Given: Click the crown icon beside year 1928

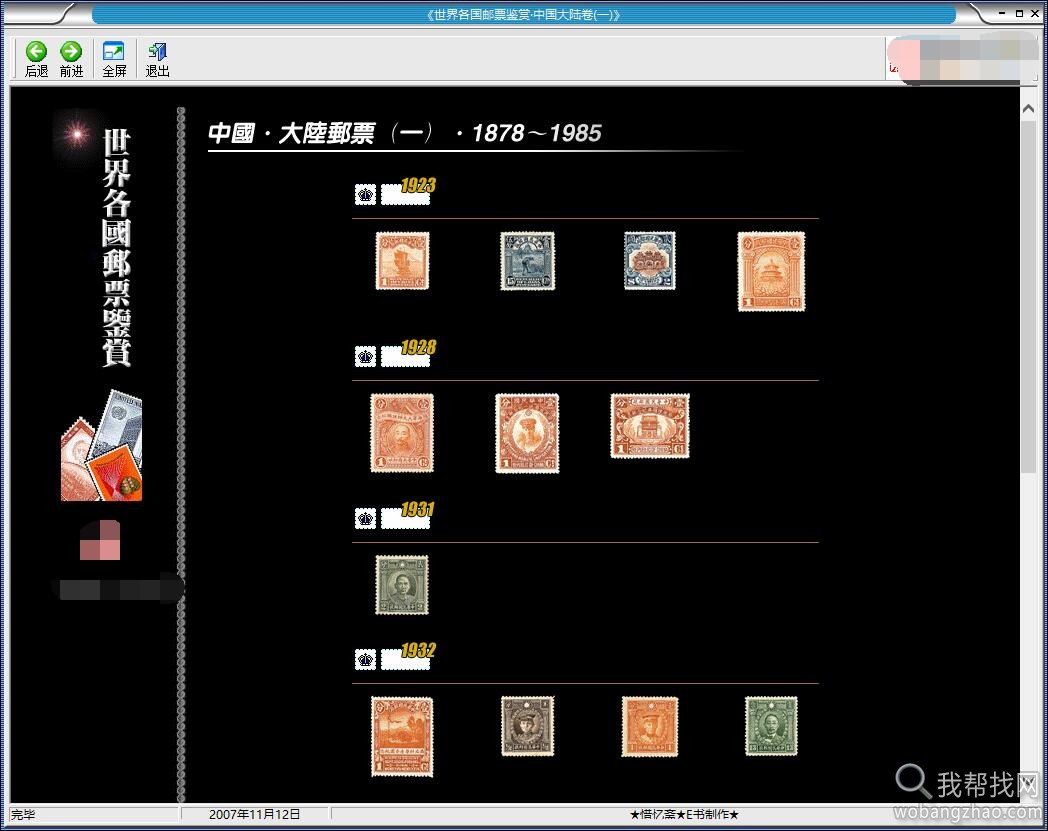Looking at the screenshot, I should [366, 356].
